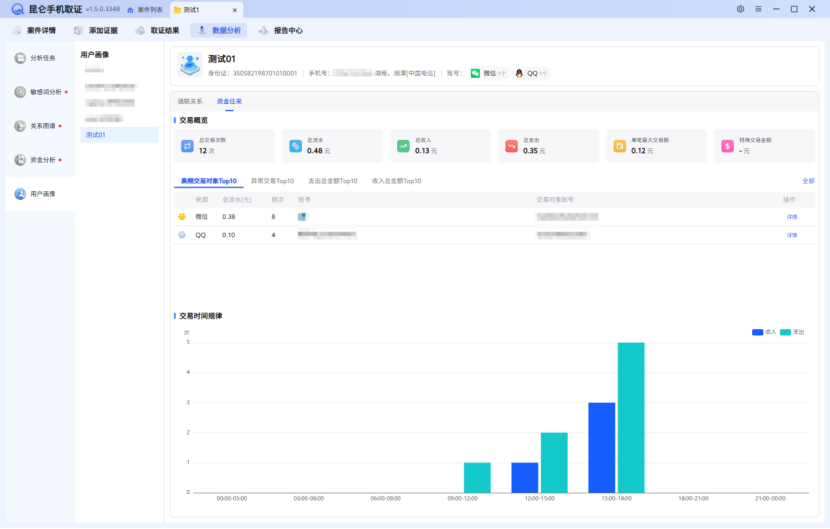Select 测试01 in the user portrait list
Screen dimensions: 830x529
[120, 135]
